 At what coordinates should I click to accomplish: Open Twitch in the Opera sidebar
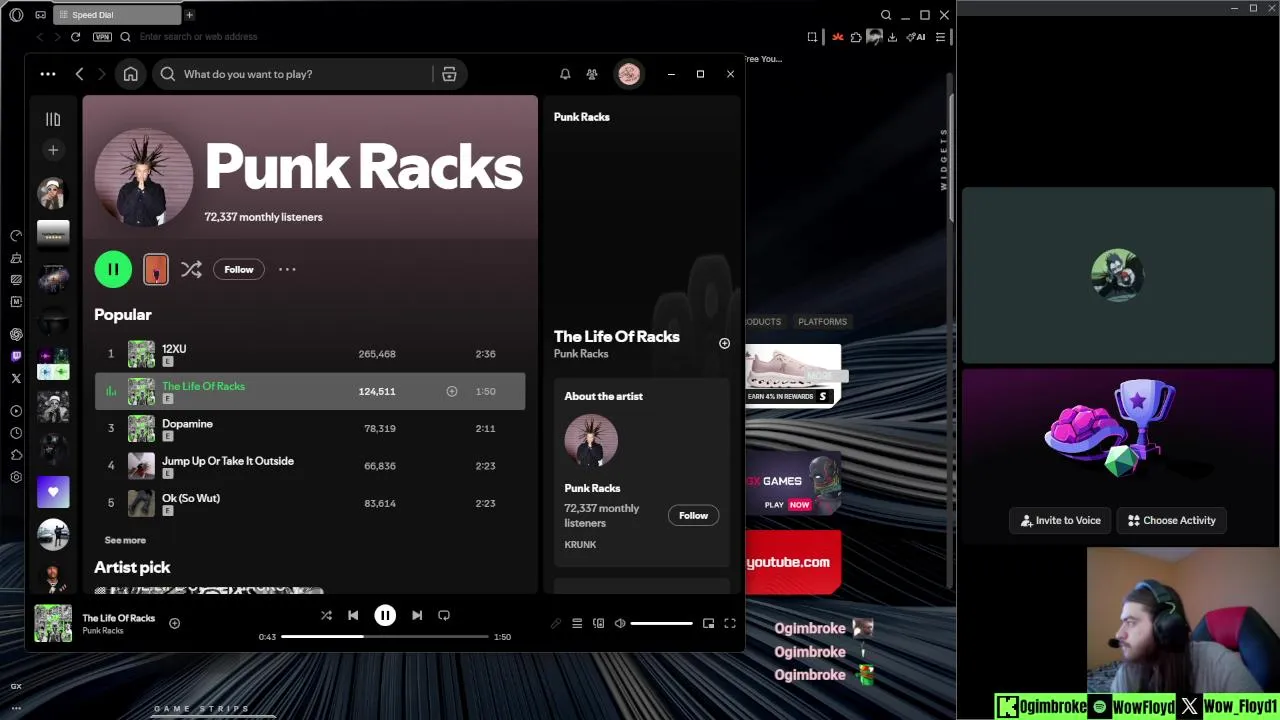(16, 356)
